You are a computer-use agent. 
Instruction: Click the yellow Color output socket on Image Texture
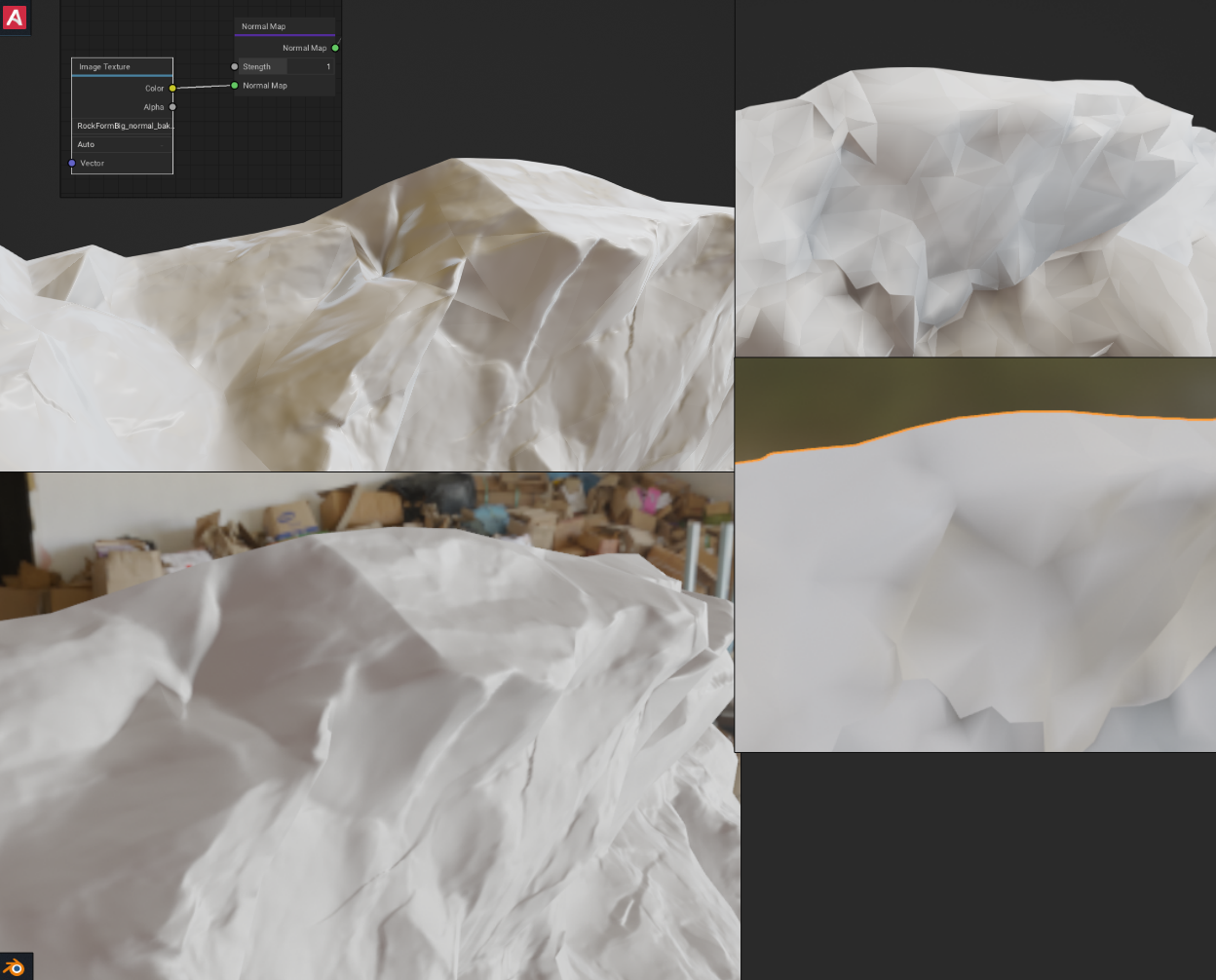[x=172, y=88]
